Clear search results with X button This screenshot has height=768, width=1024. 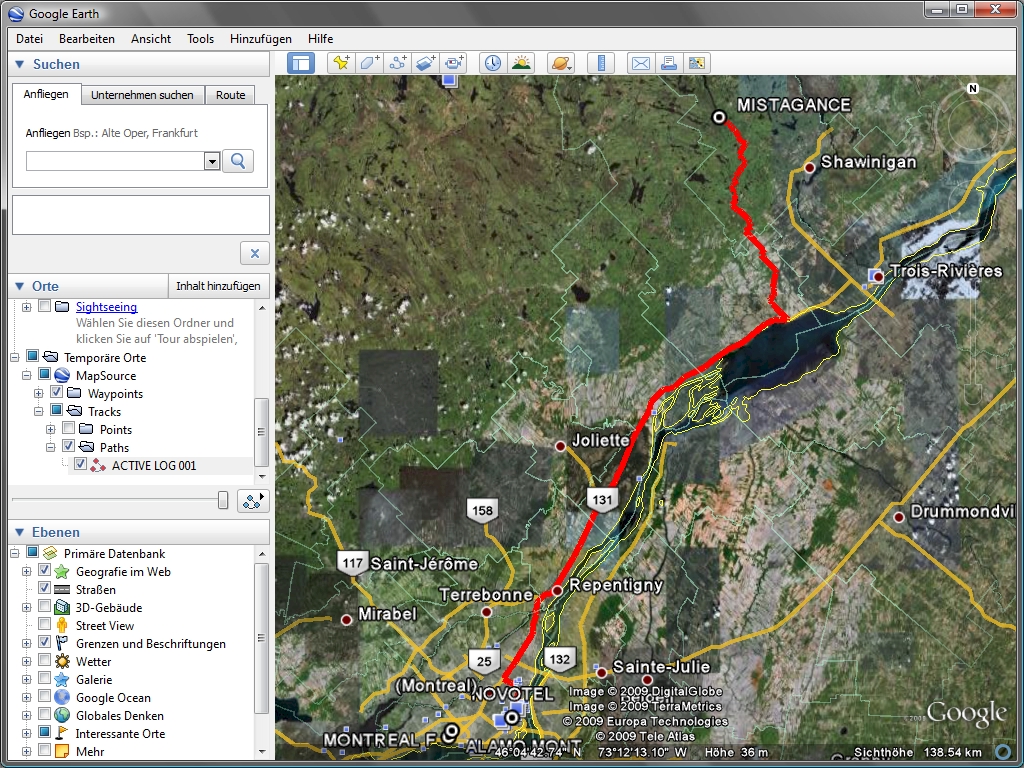[255, 253]
